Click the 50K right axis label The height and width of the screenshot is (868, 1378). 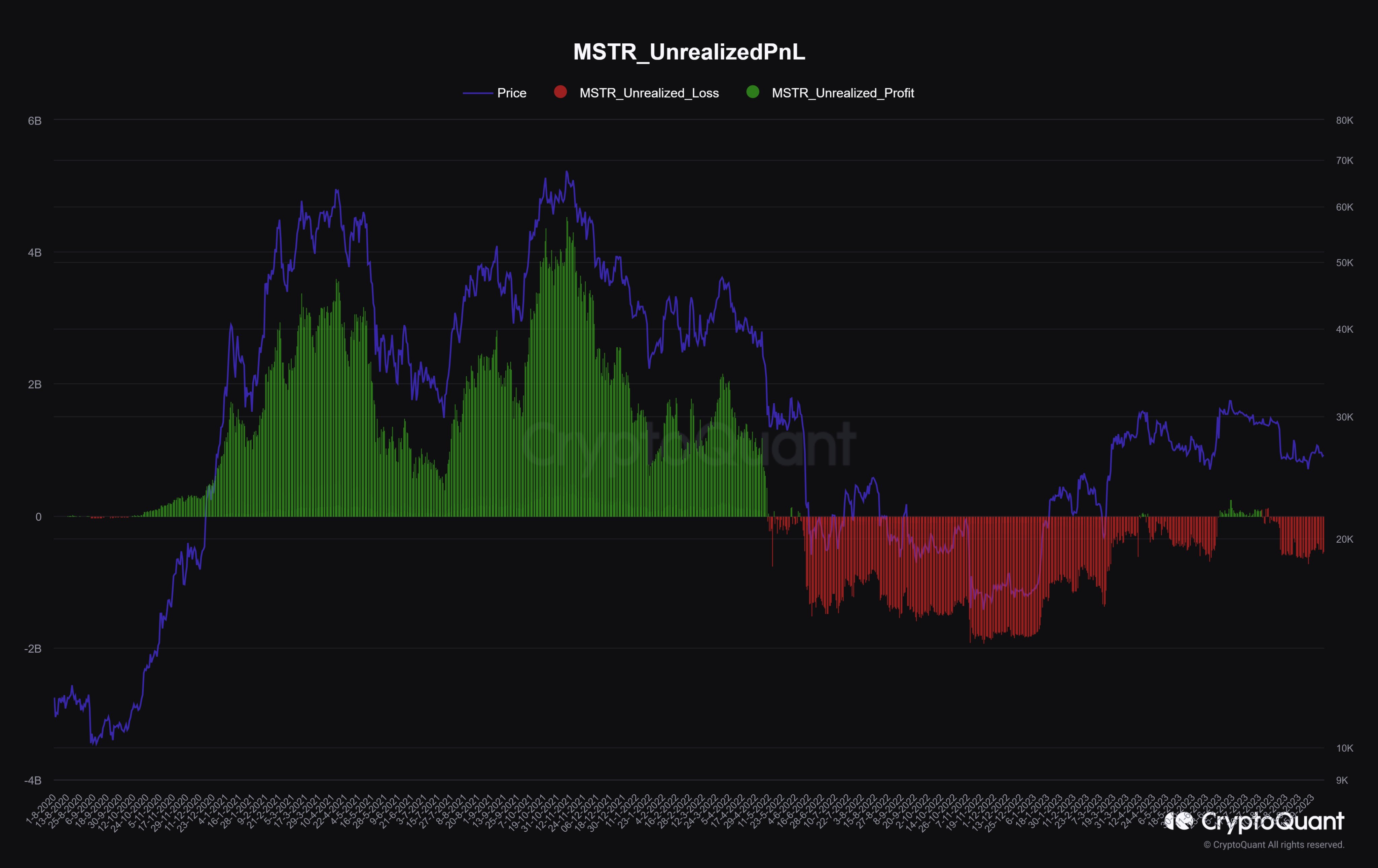click(1344, 263)
